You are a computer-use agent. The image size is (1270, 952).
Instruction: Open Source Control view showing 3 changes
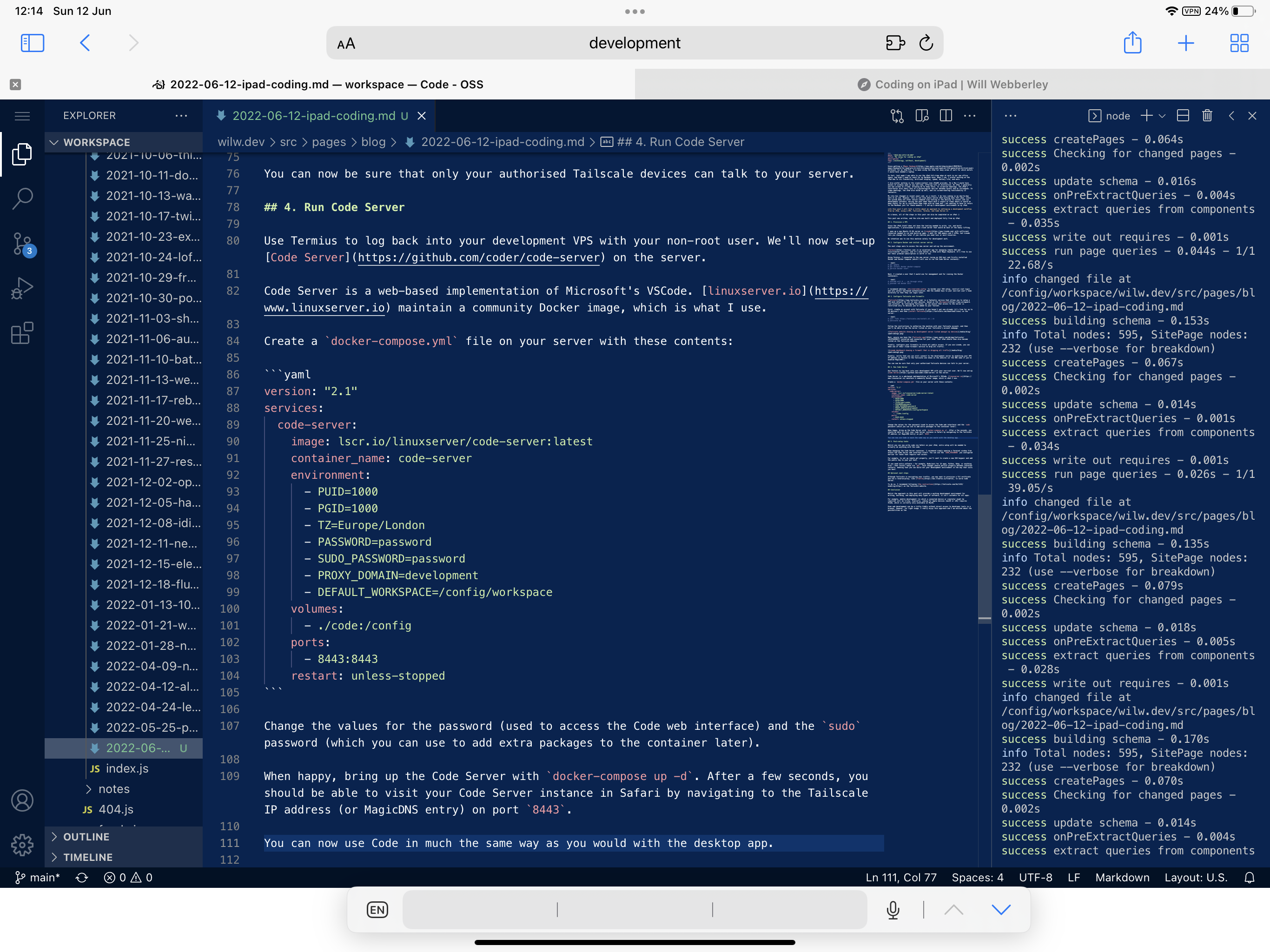(23, 244)
